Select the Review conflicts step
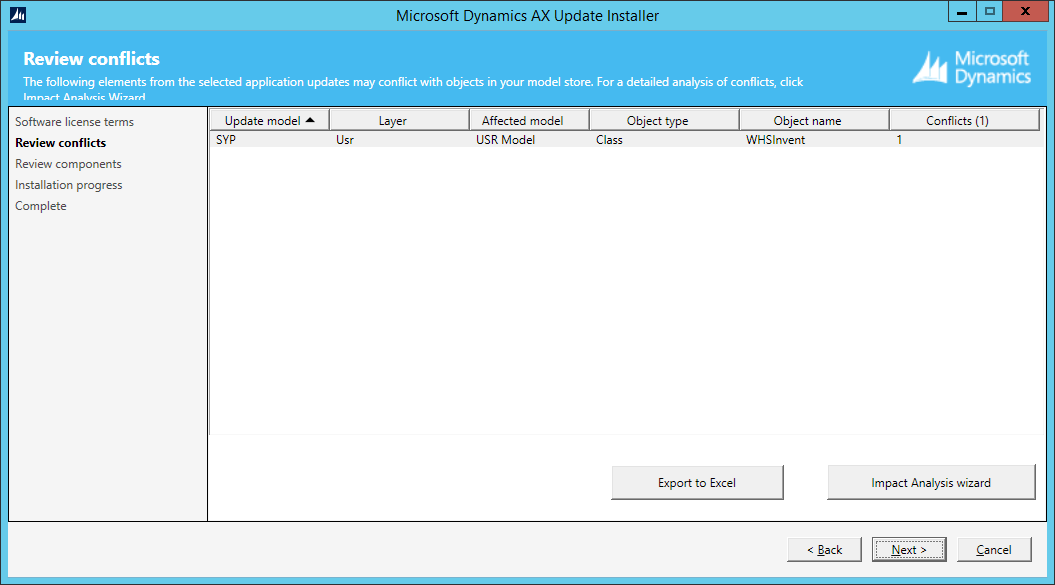This screenshot has height=585, width=1055. pos(61,143)
